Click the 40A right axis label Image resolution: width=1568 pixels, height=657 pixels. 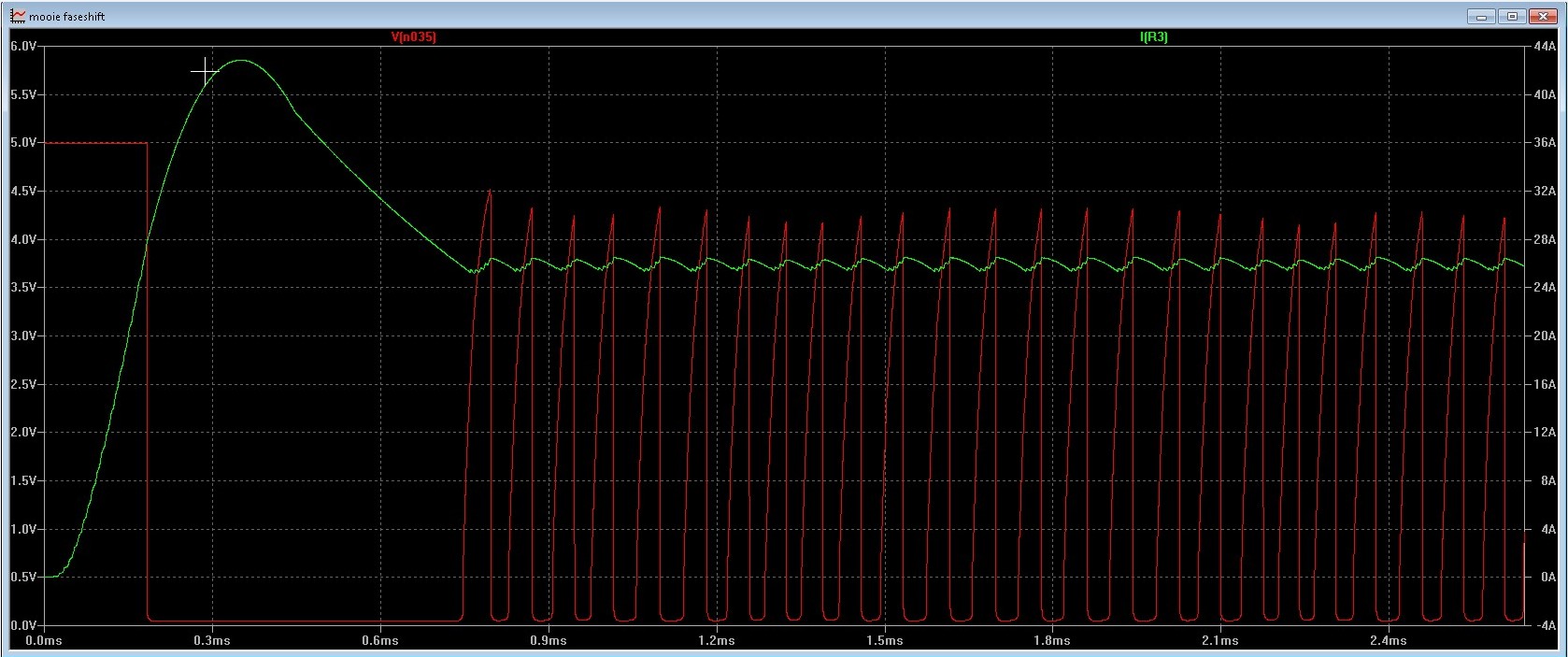pos(1545,94)
